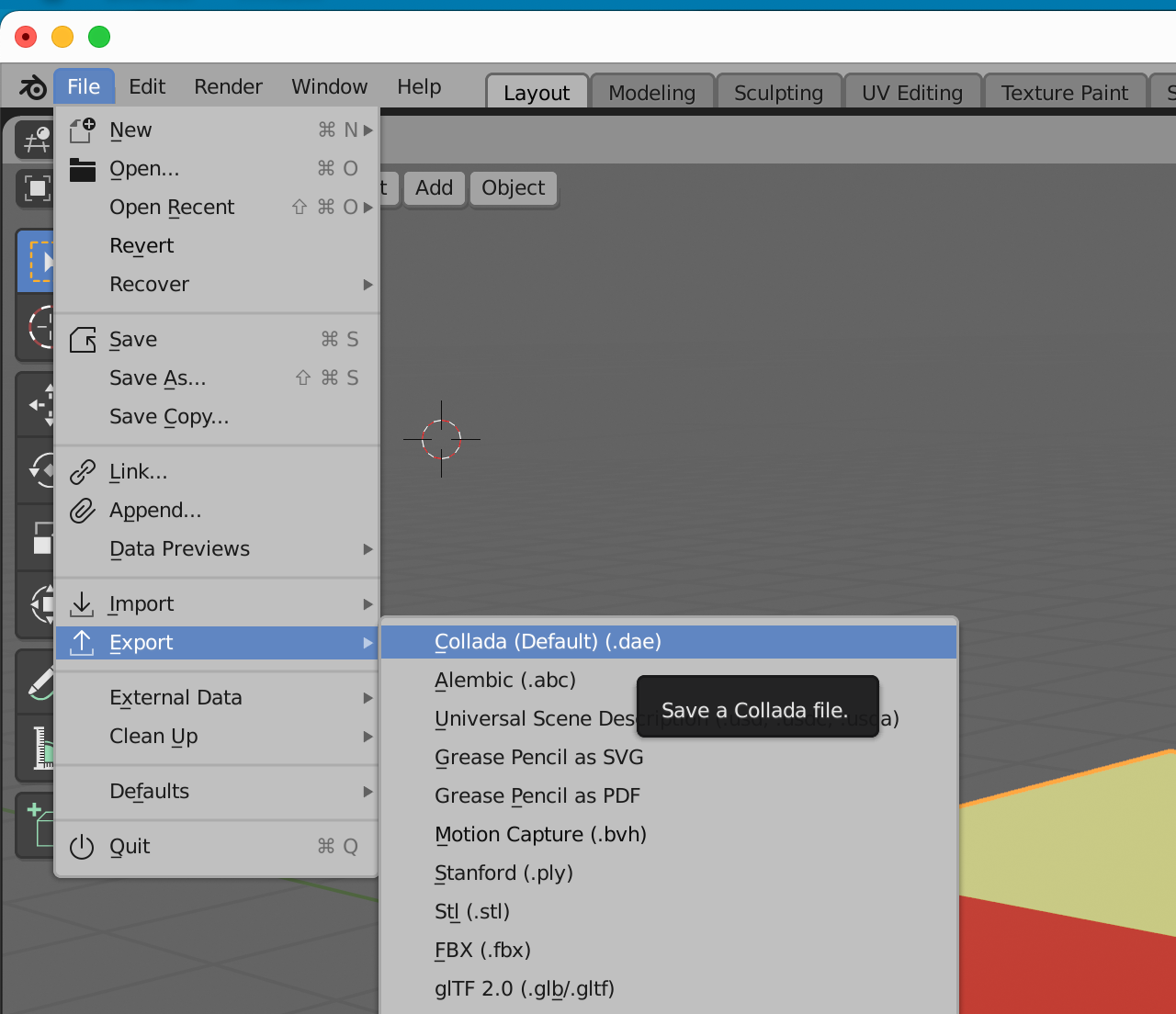
Task: Choose Open... from the File menu
Action: pos(218,169)
